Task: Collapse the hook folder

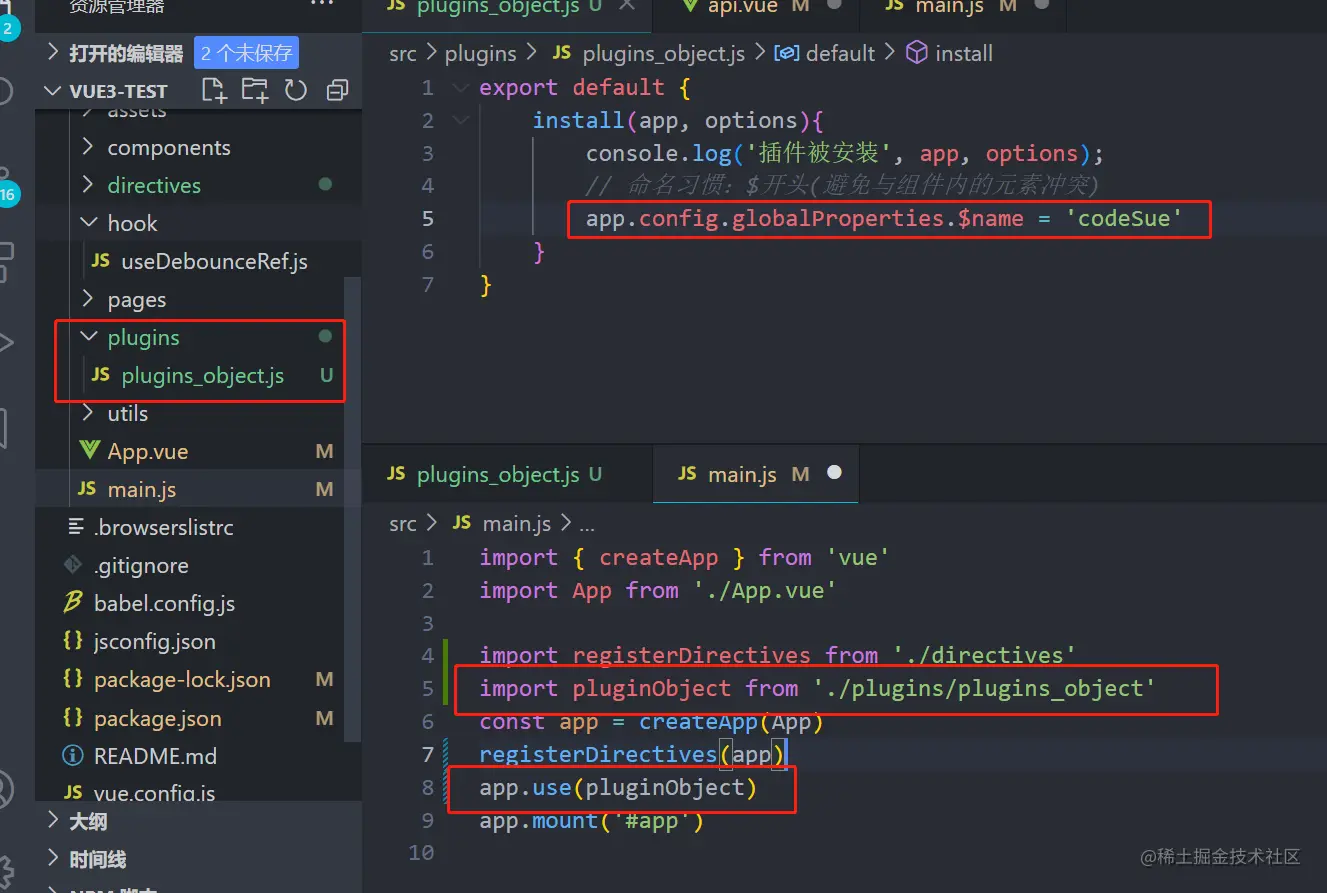Action: pos(88,224)
